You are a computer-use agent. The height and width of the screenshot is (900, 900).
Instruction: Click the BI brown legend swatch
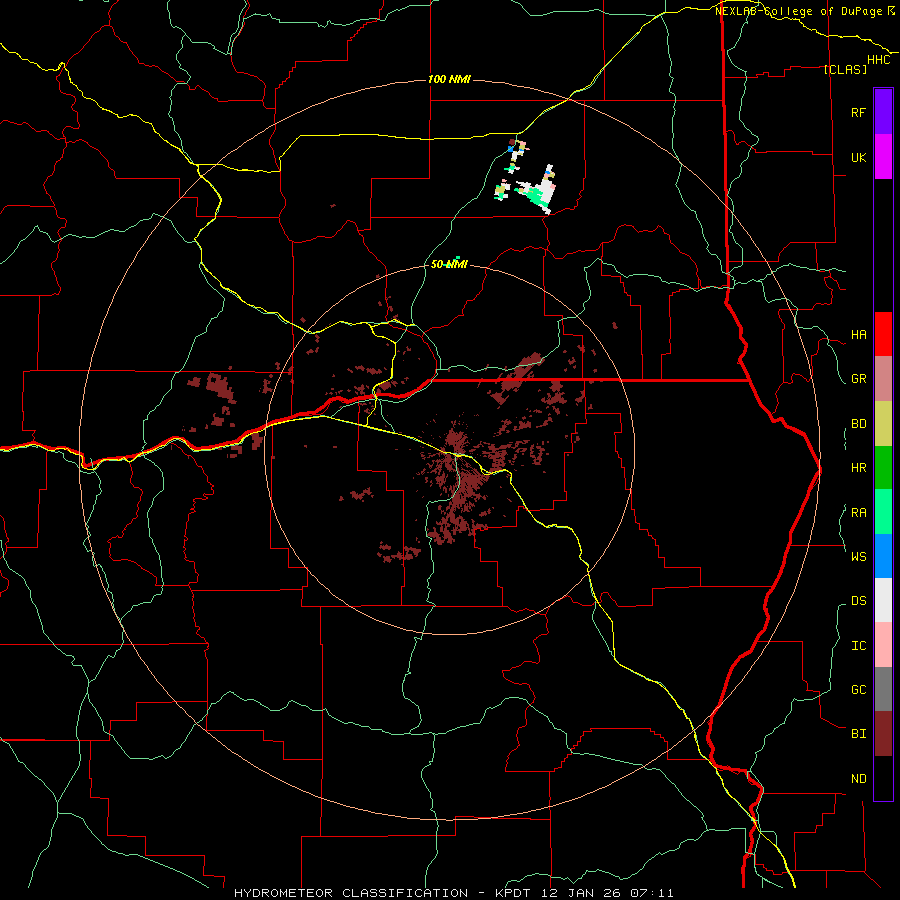click(883, 734)
